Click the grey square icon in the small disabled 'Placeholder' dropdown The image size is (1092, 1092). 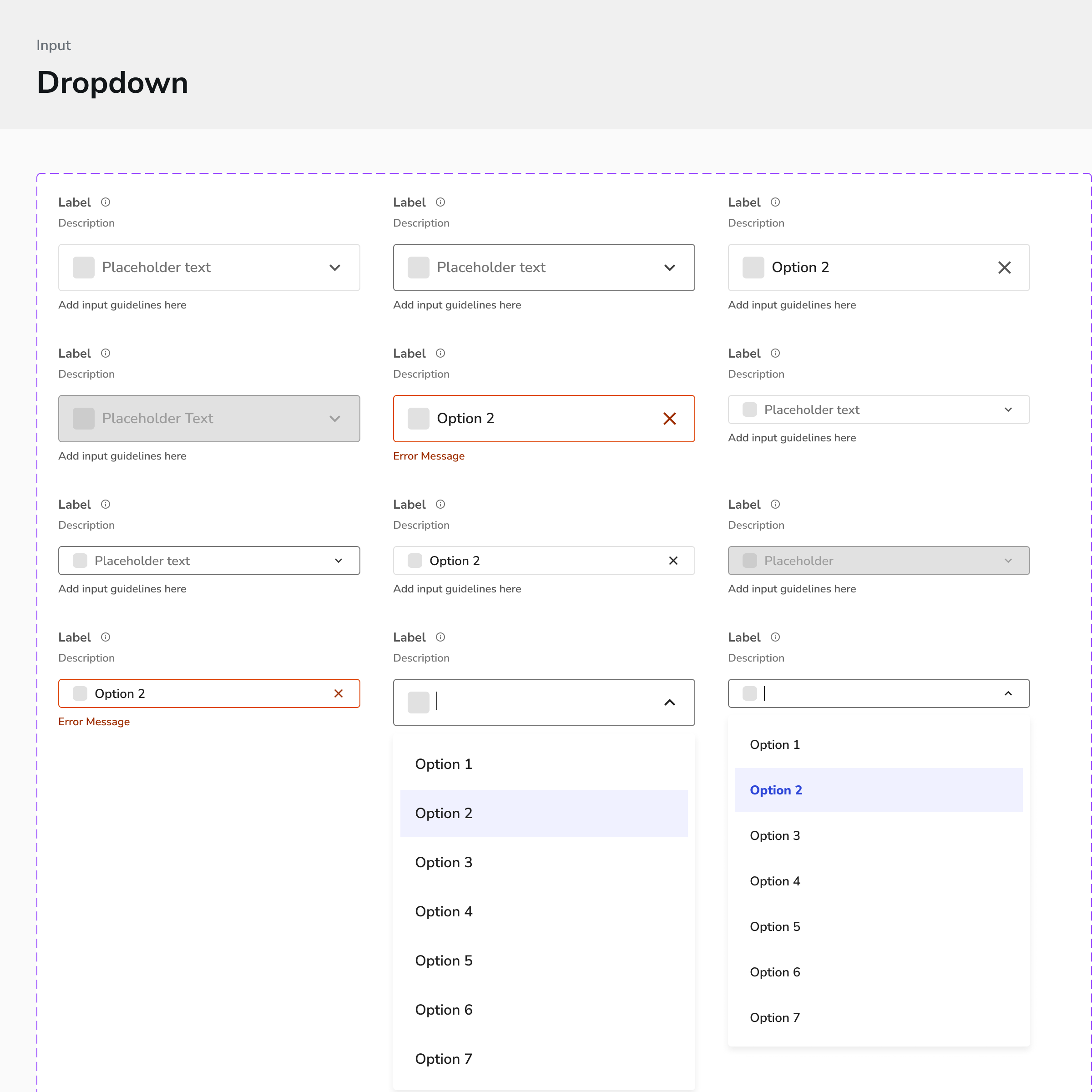pyautogui.click(x=750, y=561)
